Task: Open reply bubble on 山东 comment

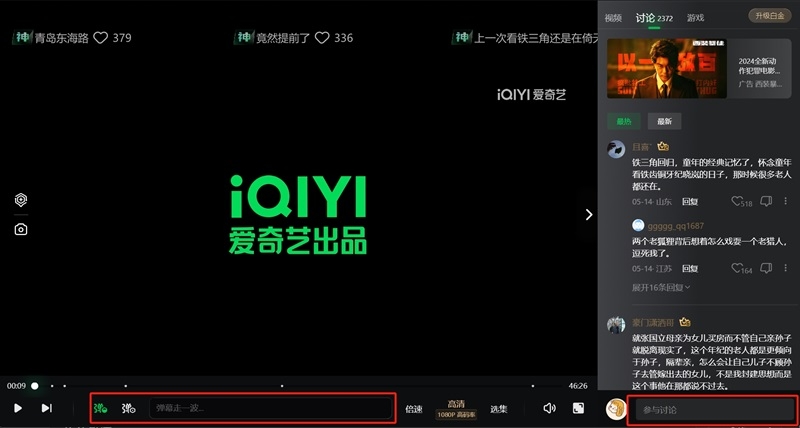Action: click(x=766, y=202)
